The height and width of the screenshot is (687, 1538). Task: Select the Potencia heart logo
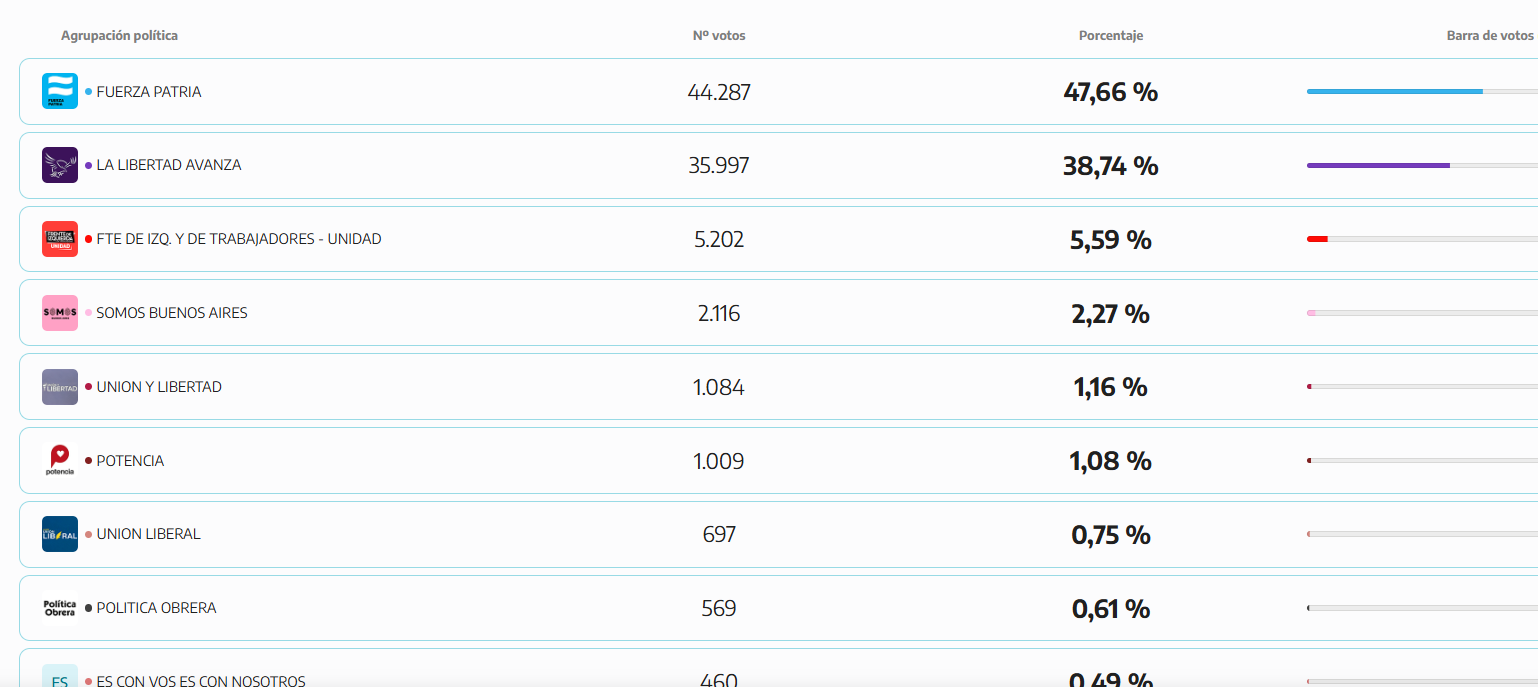pos(60,460)
